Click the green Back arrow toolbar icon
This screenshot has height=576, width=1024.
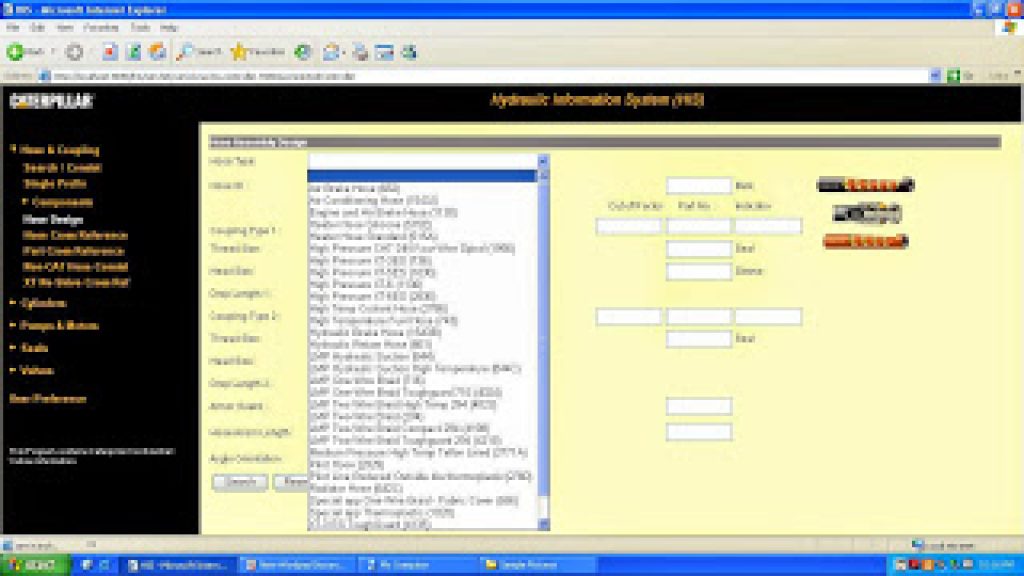coord(14,52)
